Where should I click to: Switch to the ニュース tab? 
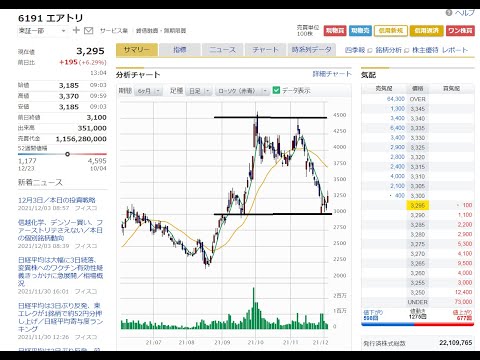[222, 50]
